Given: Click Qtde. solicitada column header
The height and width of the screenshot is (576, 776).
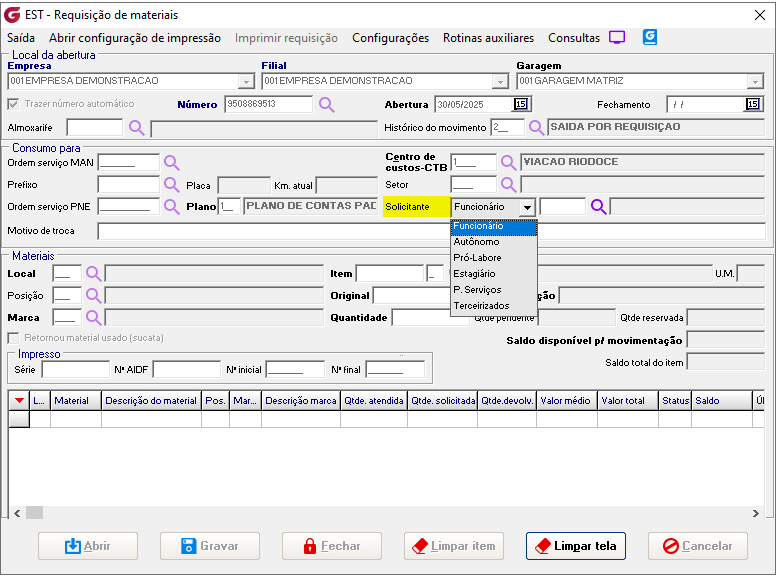Looking at the screenshot, I should [442, 401].
